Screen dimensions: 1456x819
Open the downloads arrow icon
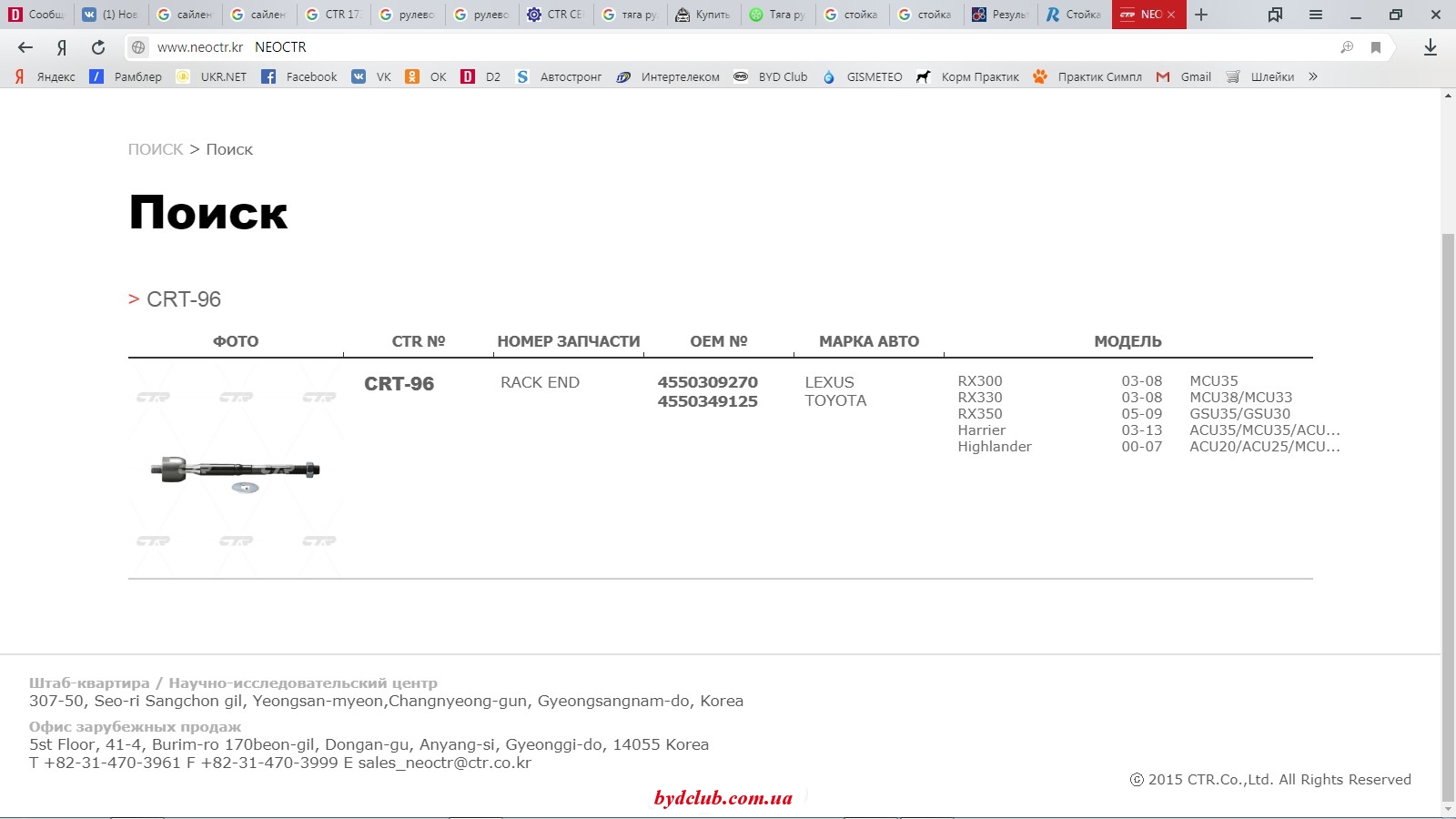[x=1430, y=47]
